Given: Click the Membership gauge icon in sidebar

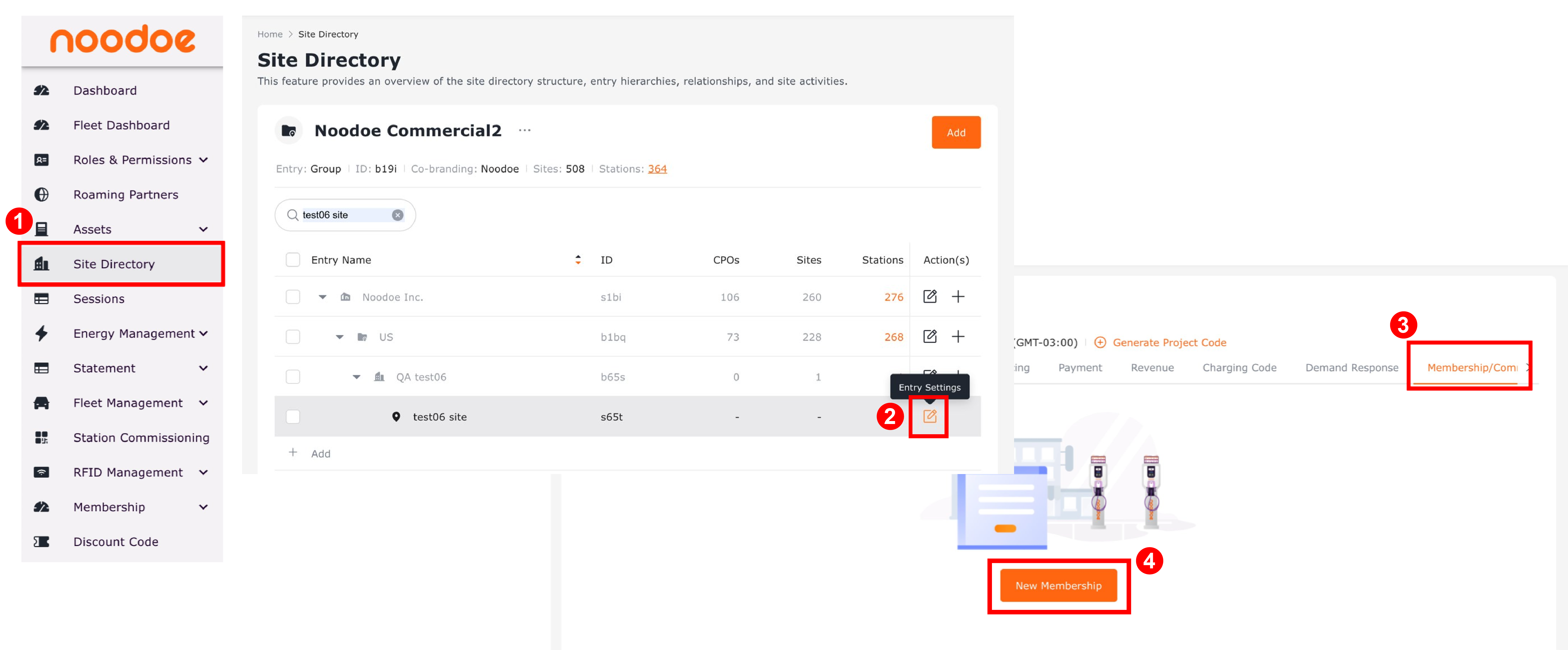Looking at the screenshot, I should coord(42,507).
